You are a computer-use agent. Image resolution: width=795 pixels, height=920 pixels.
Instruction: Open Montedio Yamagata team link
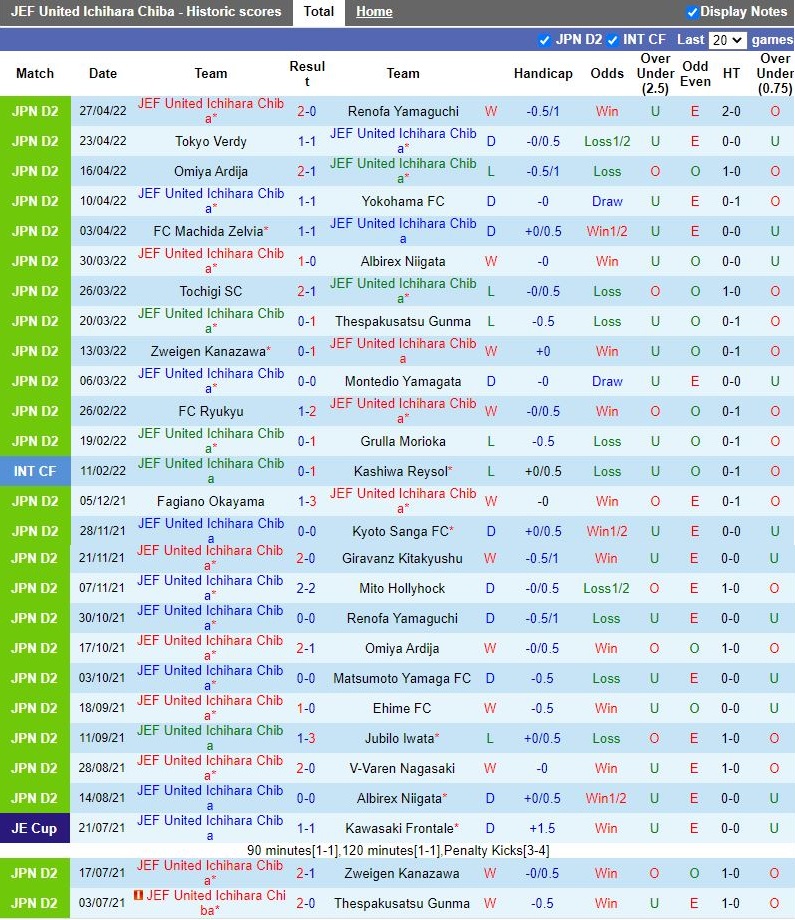[x=402, y=381]
